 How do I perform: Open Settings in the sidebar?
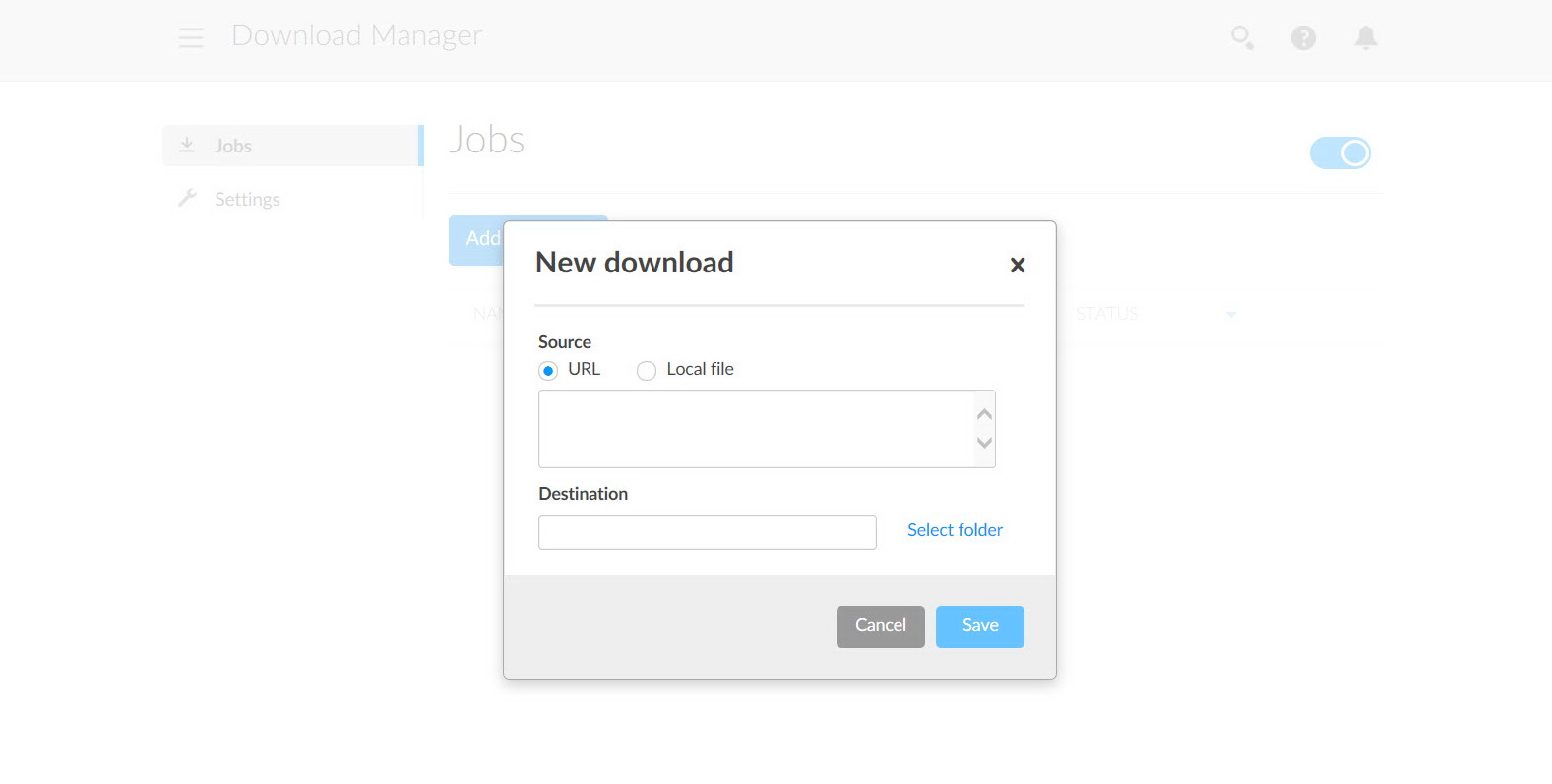(292, 199)
